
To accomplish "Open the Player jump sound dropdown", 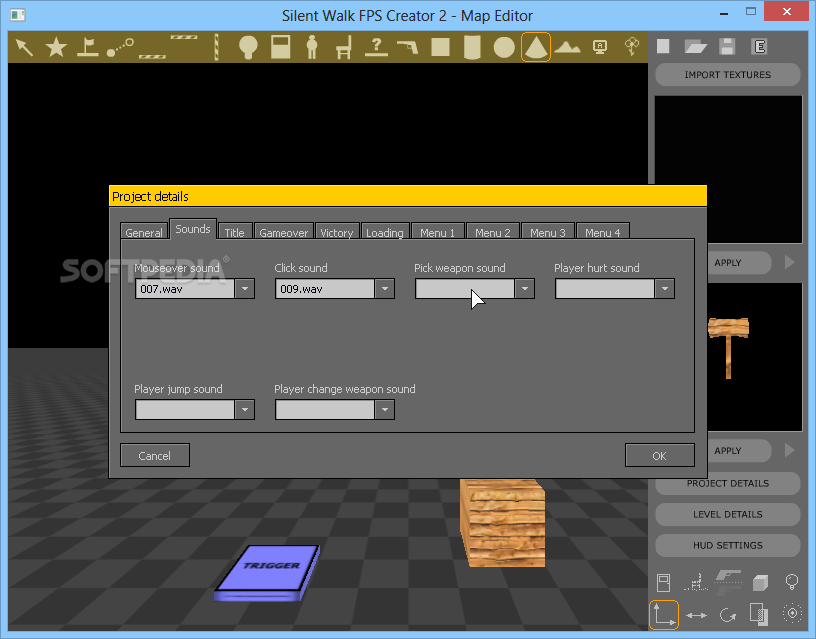I will tap(245, 410).
